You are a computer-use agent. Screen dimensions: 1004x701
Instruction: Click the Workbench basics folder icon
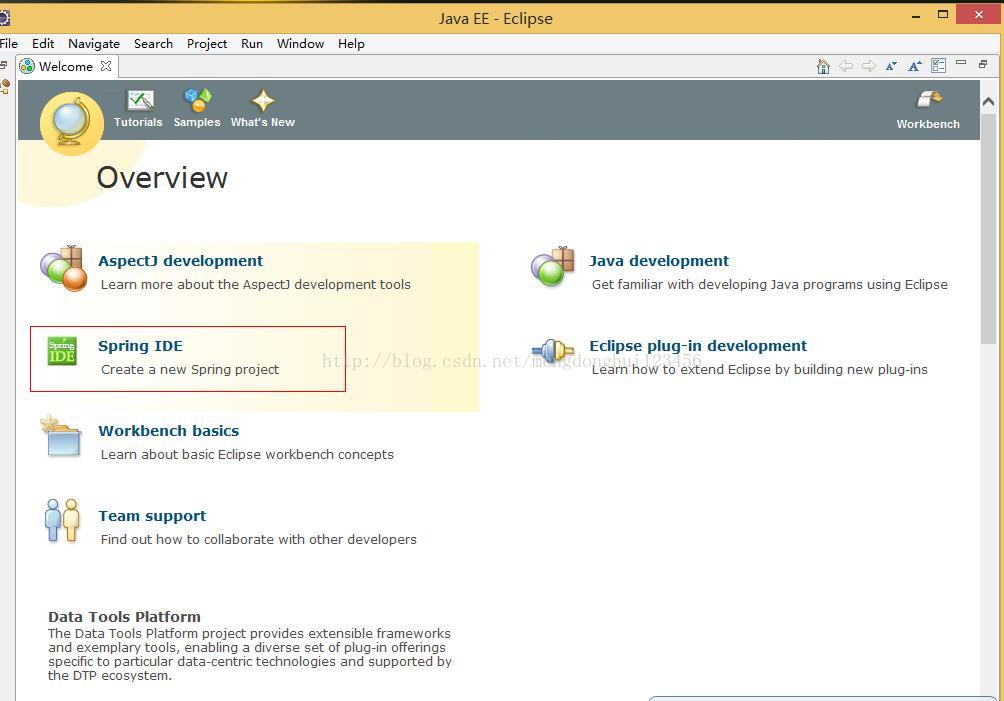(61, 436)
